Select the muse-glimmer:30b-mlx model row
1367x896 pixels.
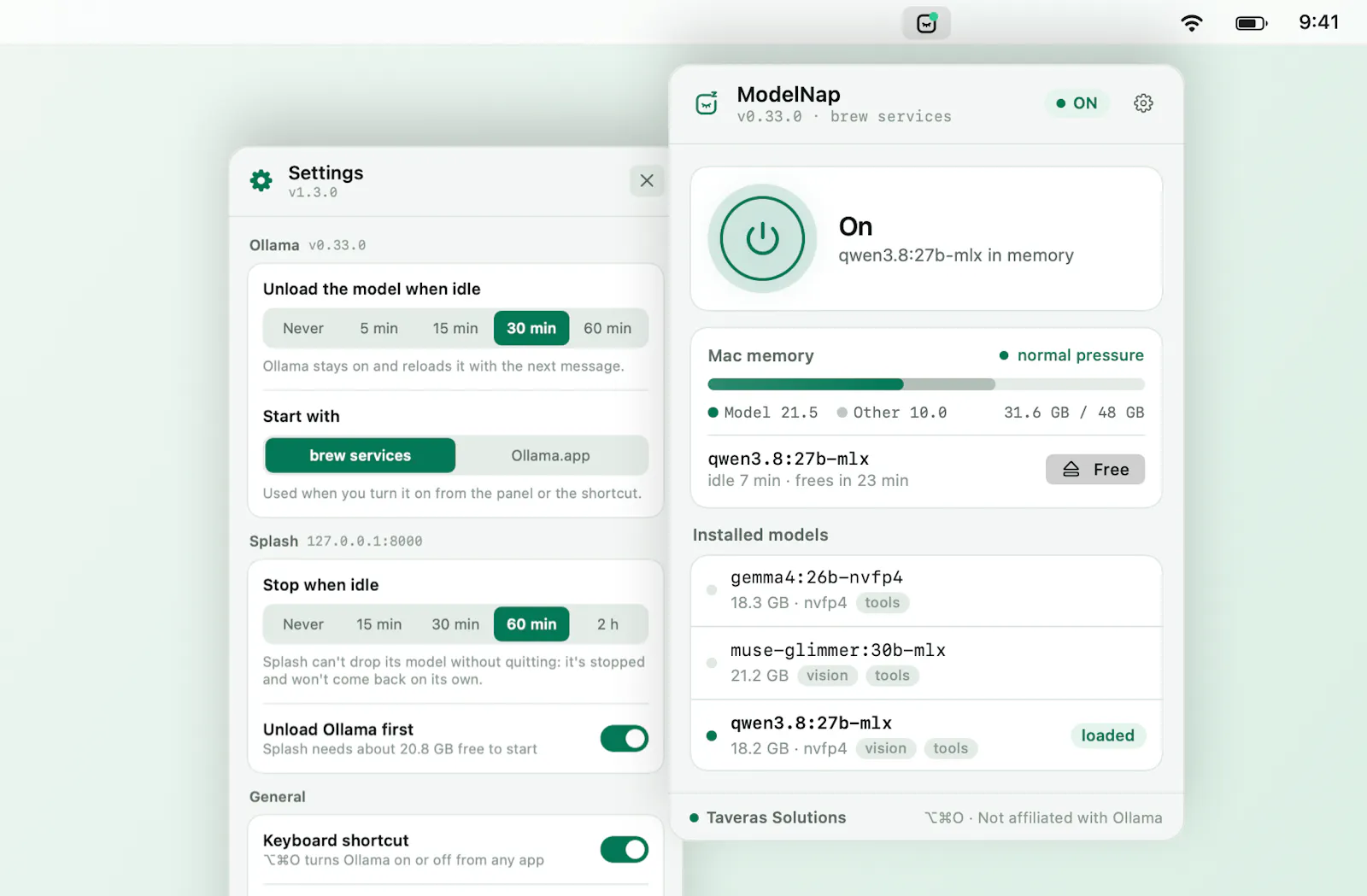pyautogui.click(x=926, y=663)
